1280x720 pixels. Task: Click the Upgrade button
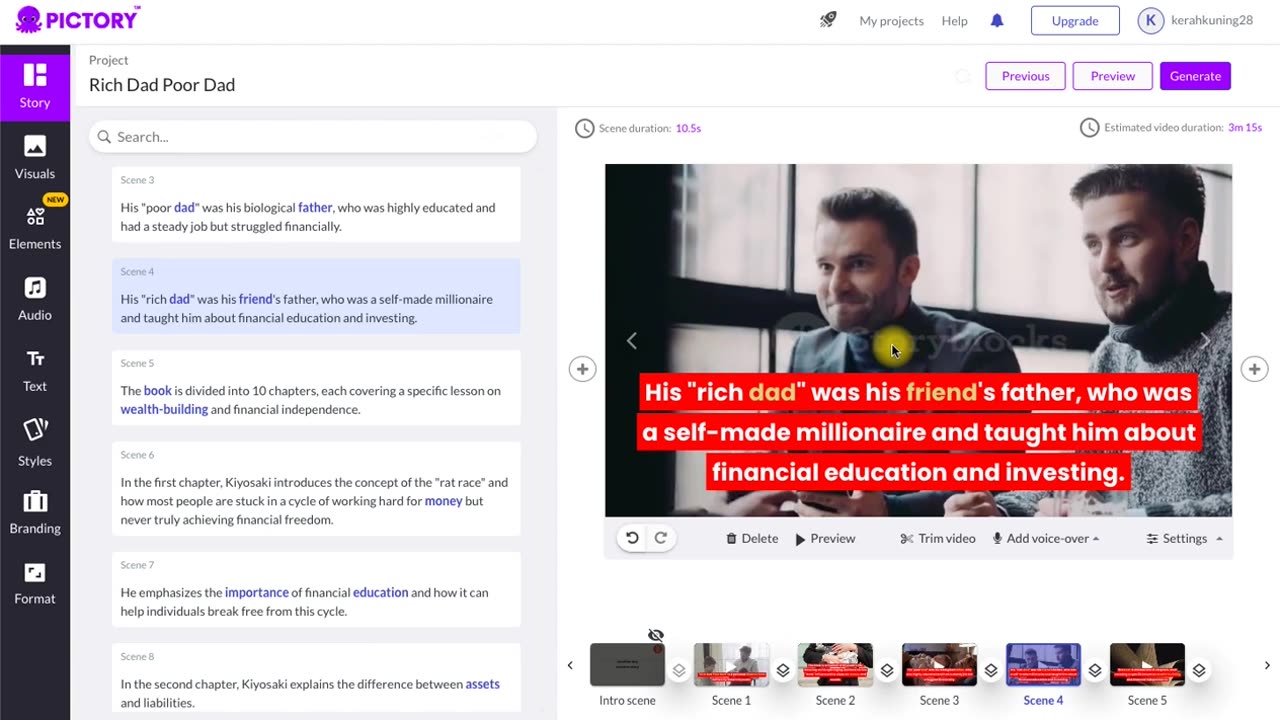(1075, 20)
